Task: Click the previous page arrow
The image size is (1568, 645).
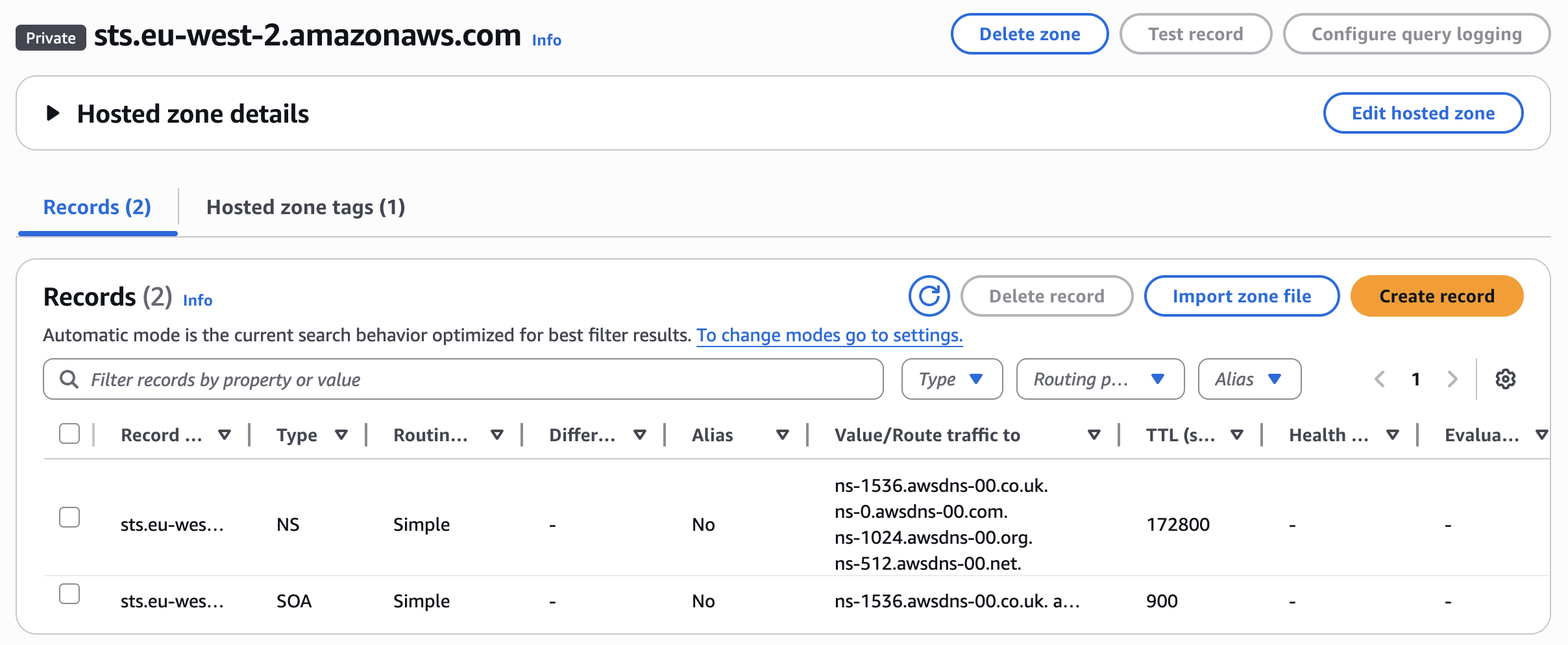Action: [x=1379, y=379]
